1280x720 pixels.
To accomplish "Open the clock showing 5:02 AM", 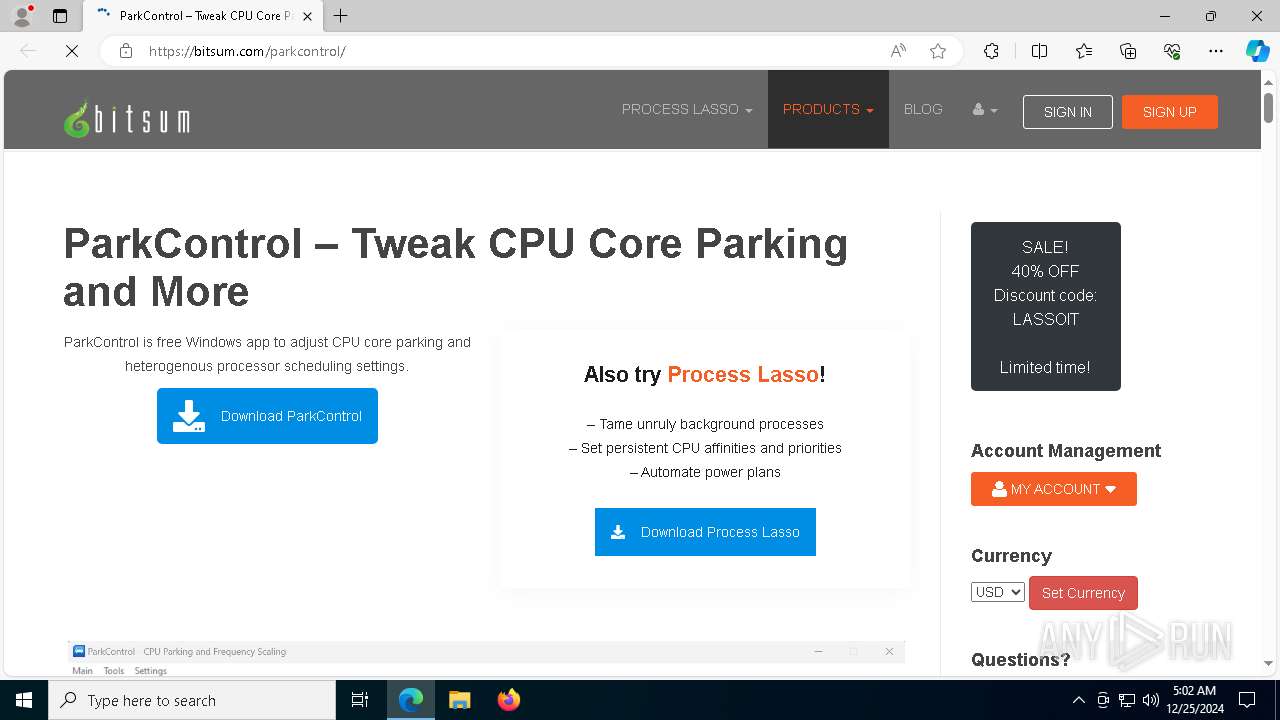I will [x=1195, y=700].
